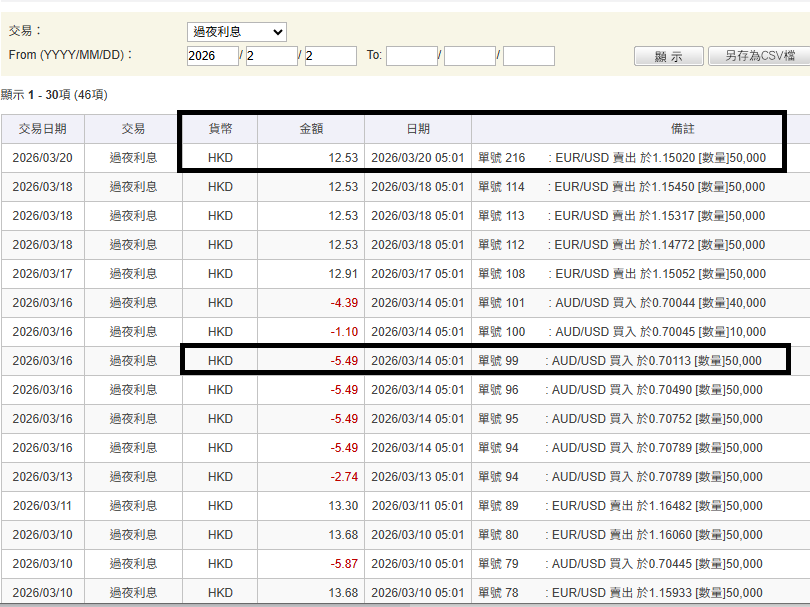Click the From month input field
This screenshot has height=607, width=810.
[272, 56]
